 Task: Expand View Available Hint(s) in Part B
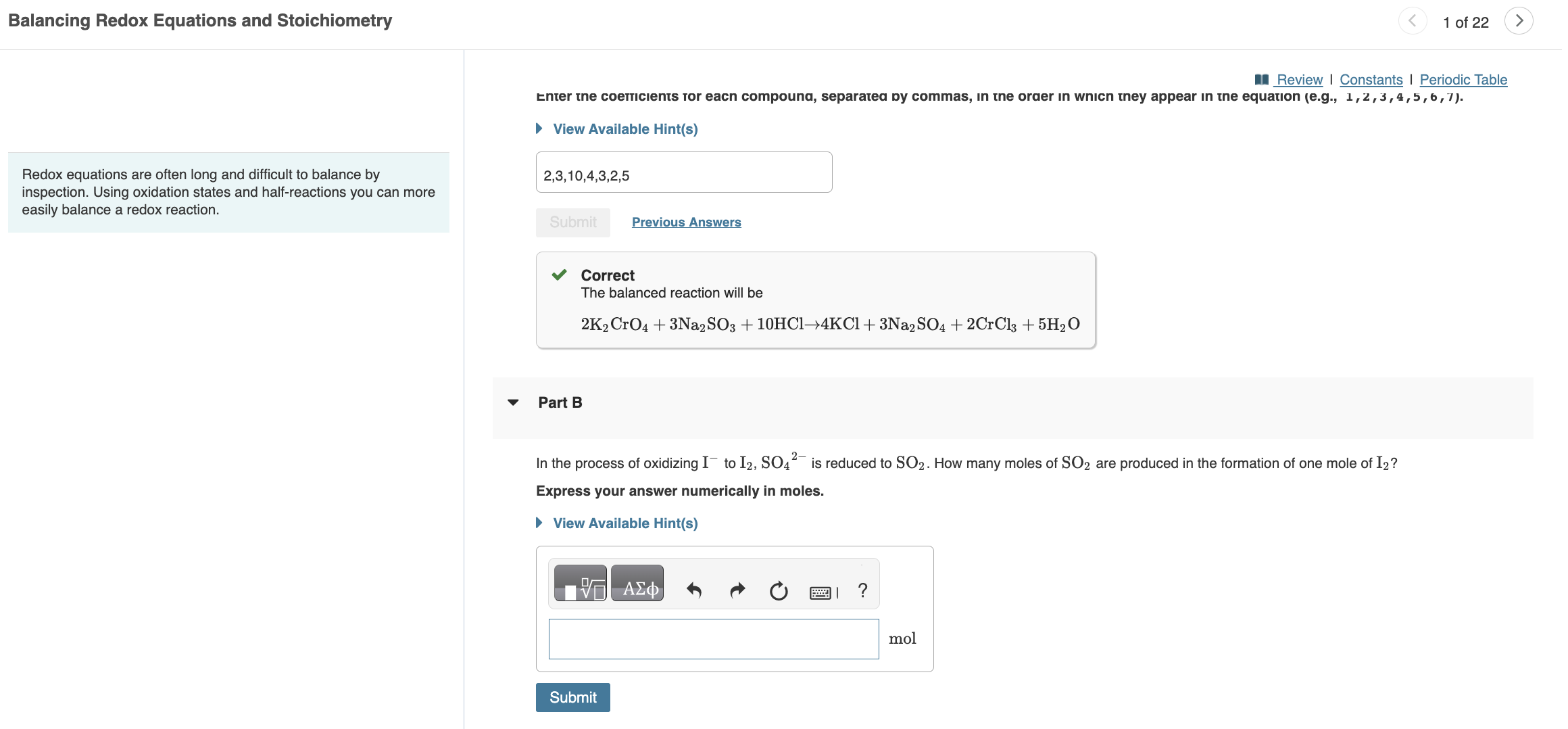tap(624, 523)
